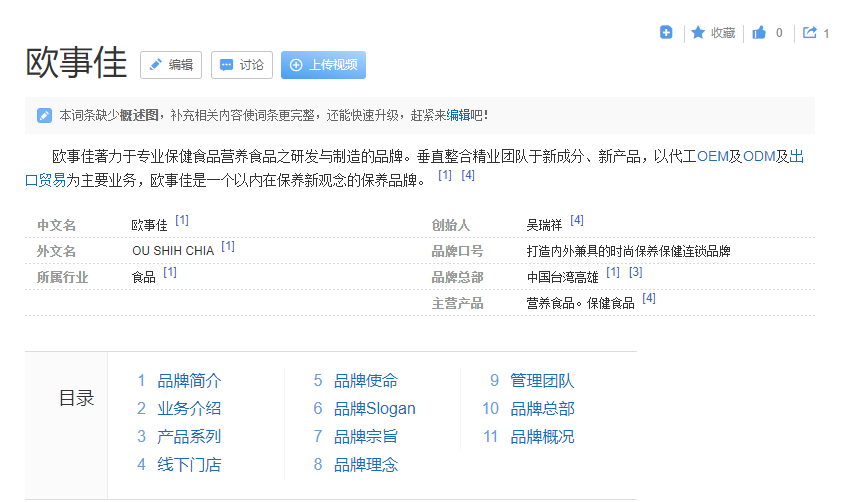Image resolution: width=841 pixels, height=502 pixels.
Task: Open the ODM link in summary
Action: (759, 157)
